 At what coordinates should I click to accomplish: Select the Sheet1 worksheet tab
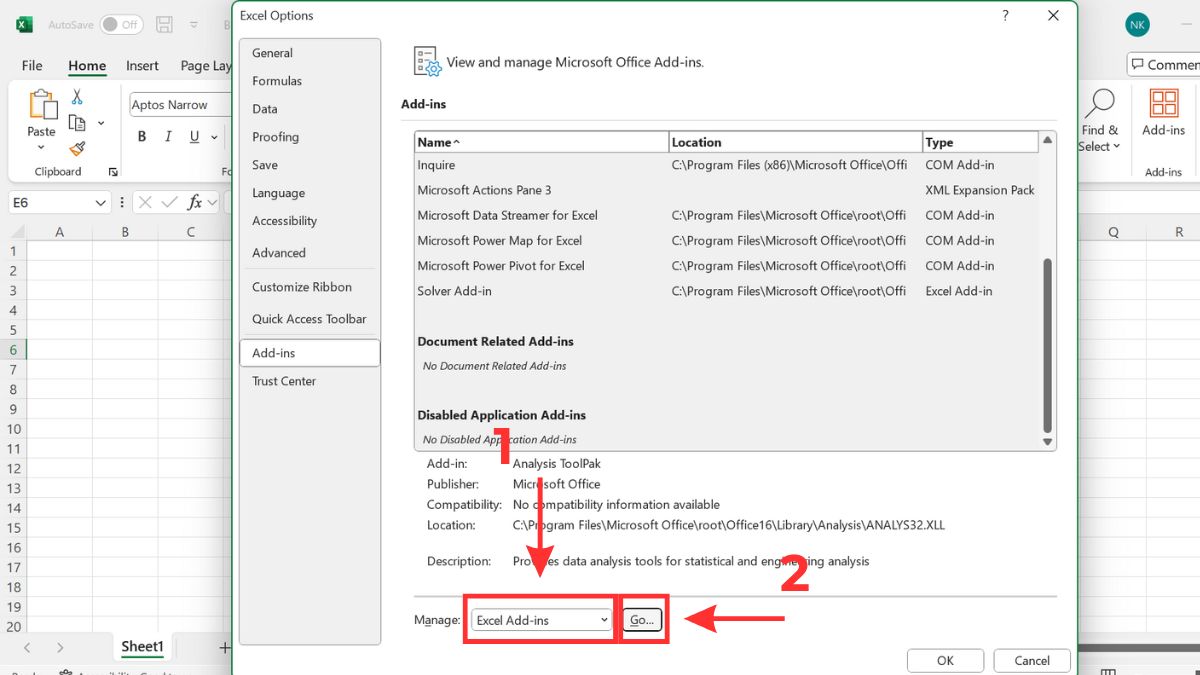pos(142,646)
